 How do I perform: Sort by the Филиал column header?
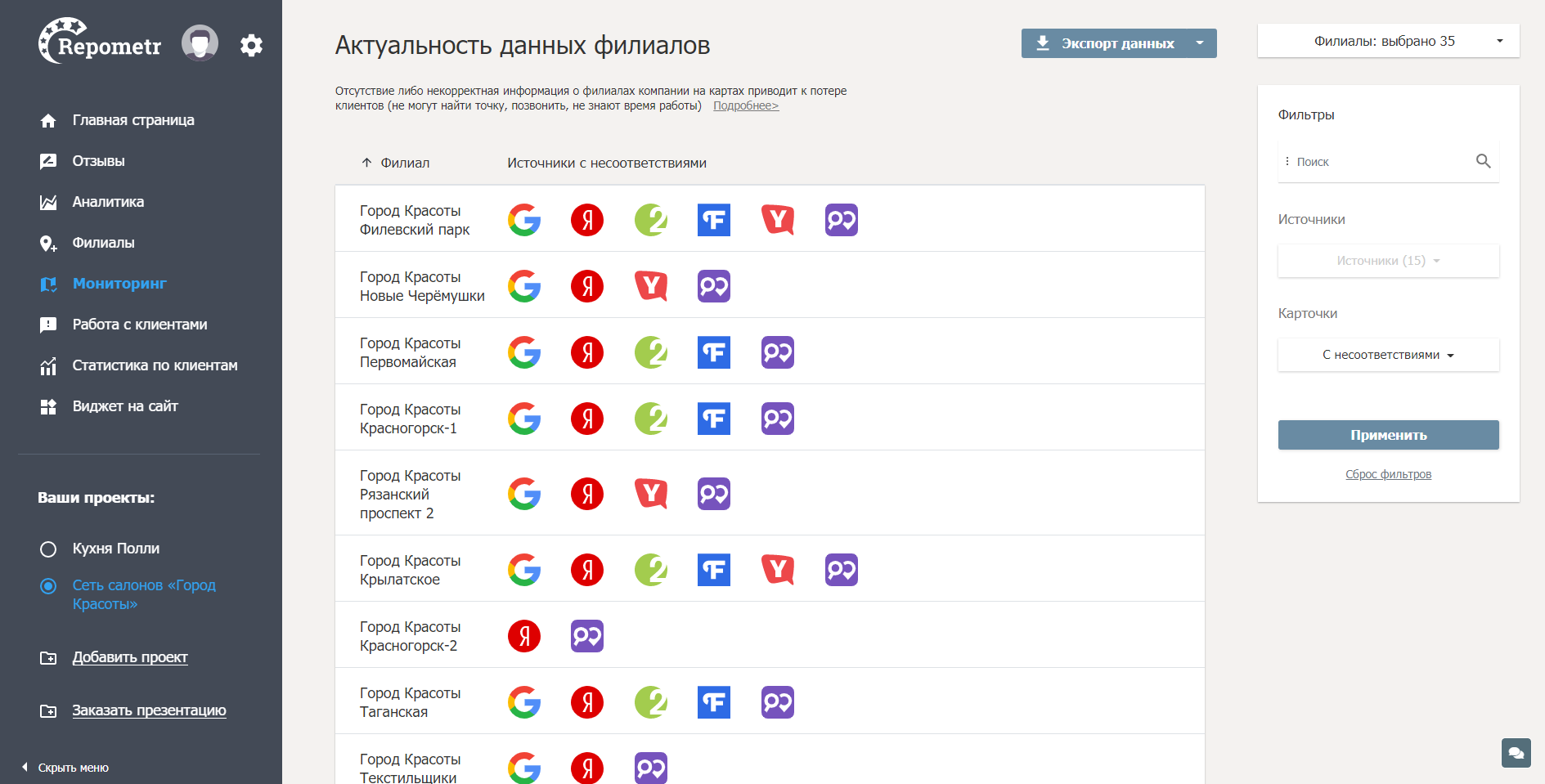[396, 163]
